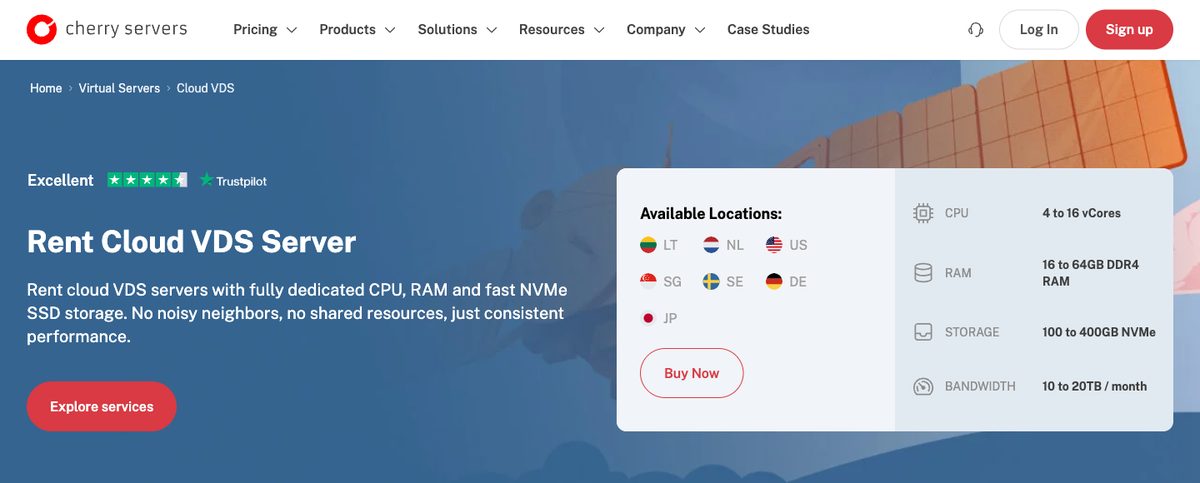Click the Available Locations heading

pos(711,213)
